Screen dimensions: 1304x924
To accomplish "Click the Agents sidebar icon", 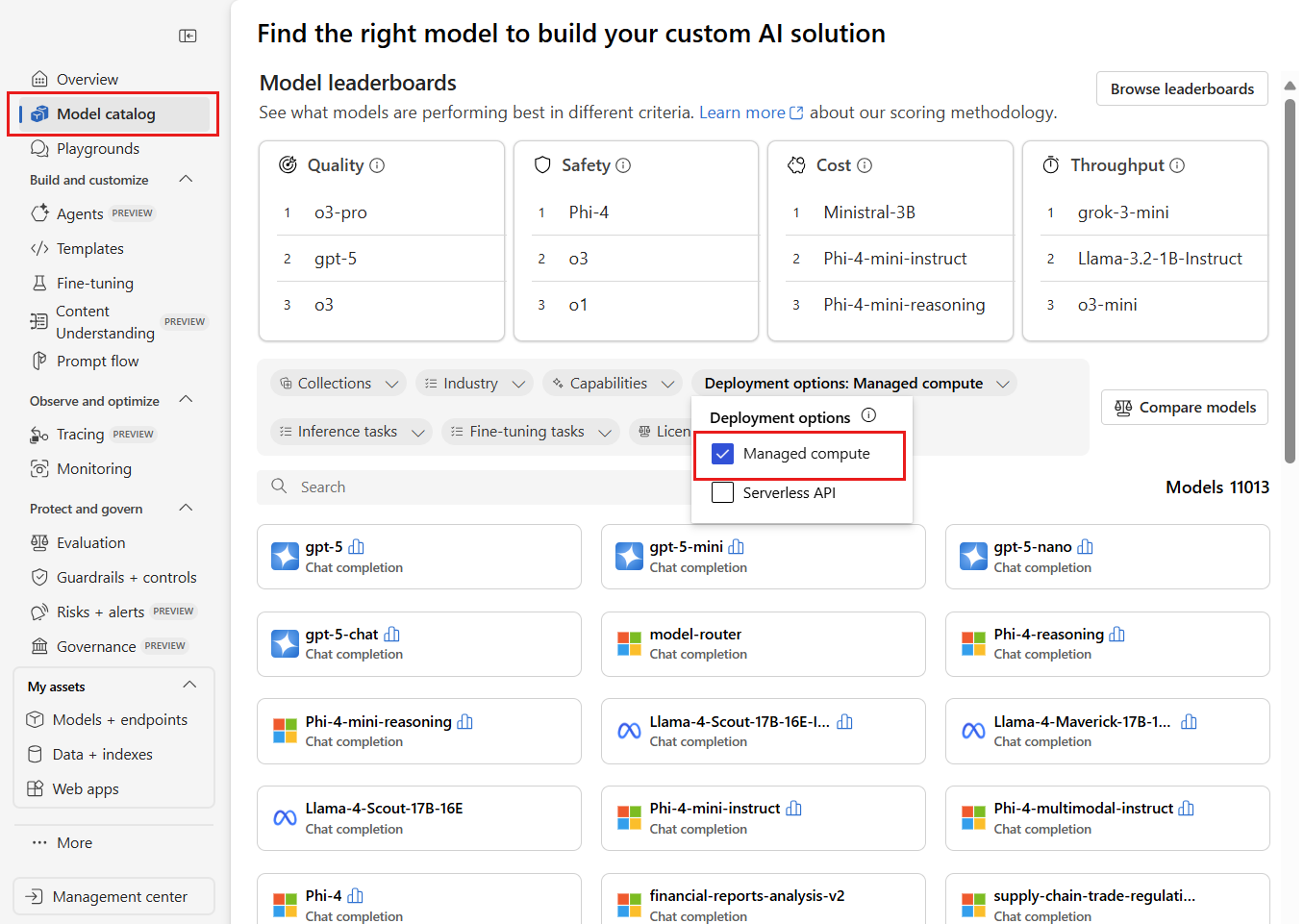I will [39, 213].
